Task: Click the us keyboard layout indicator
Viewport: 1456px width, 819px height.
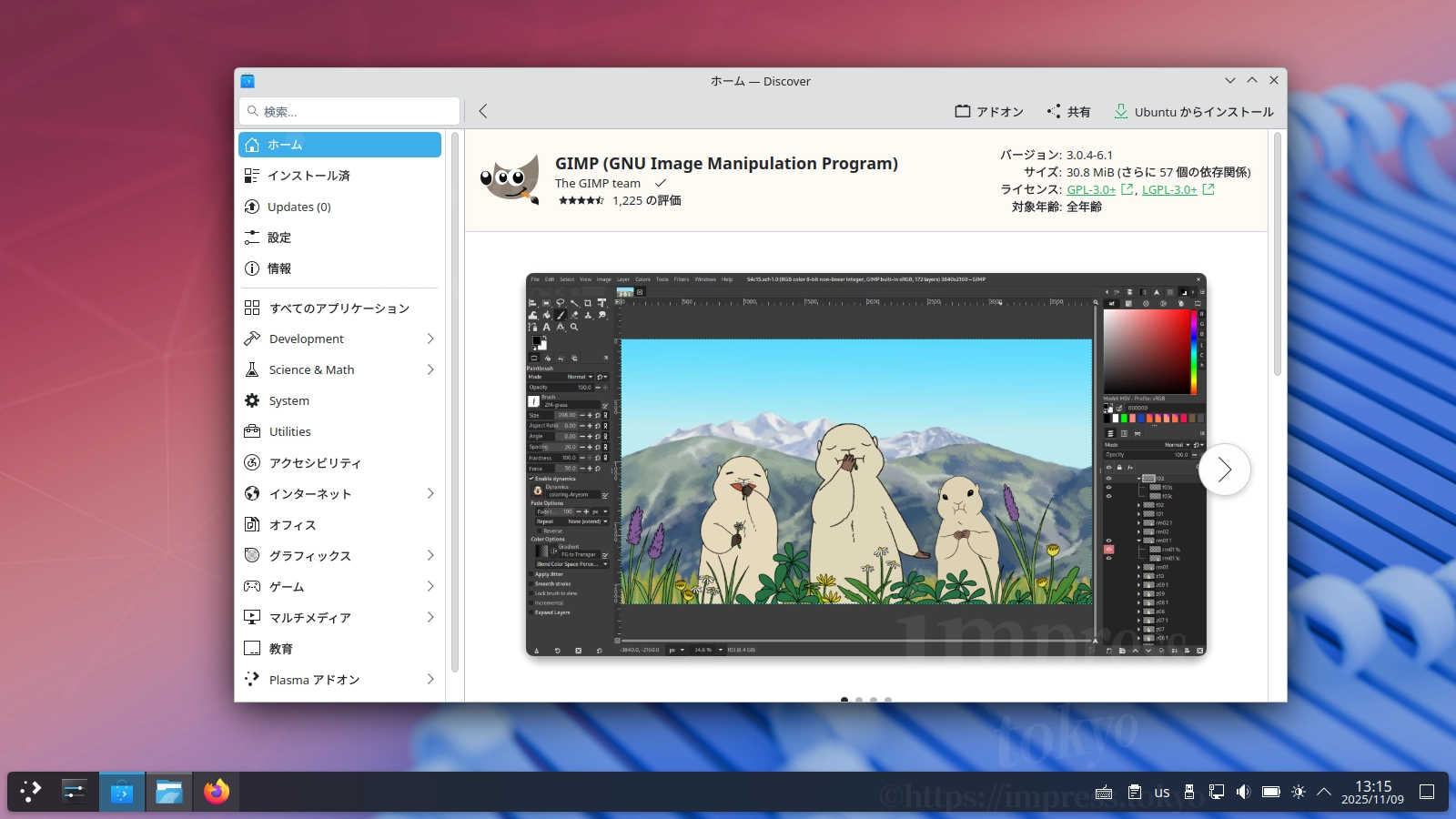Action: point(1162,792)
